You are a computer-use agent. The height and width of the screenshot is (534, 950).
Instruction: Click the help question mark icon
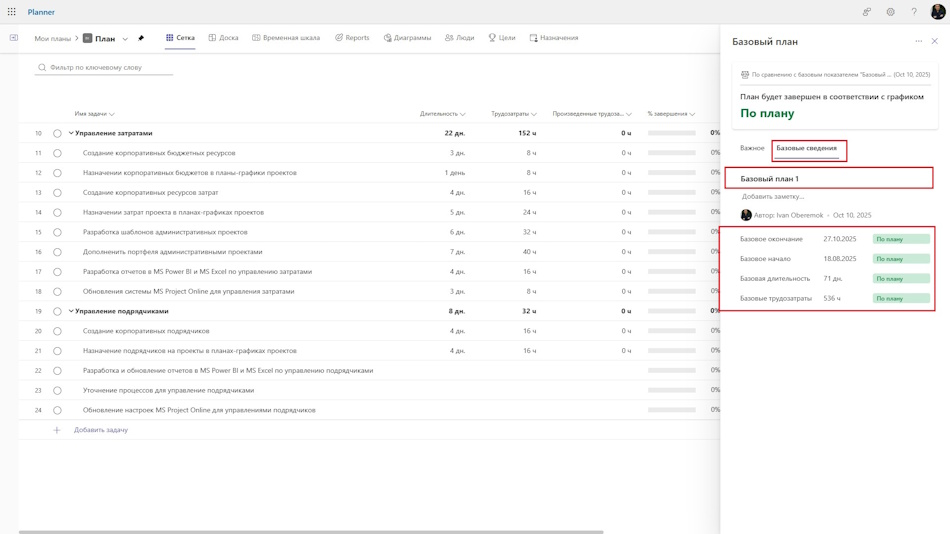(914, 12)
